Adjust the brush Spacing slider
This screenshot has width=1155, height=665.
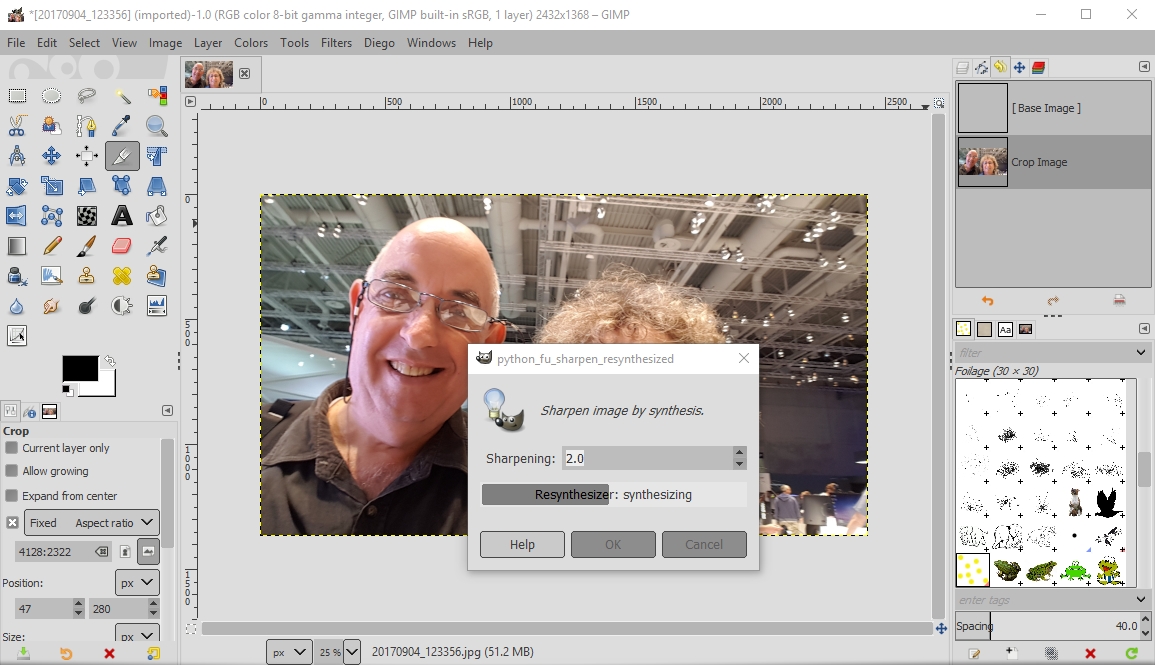tap(1047, 626)
